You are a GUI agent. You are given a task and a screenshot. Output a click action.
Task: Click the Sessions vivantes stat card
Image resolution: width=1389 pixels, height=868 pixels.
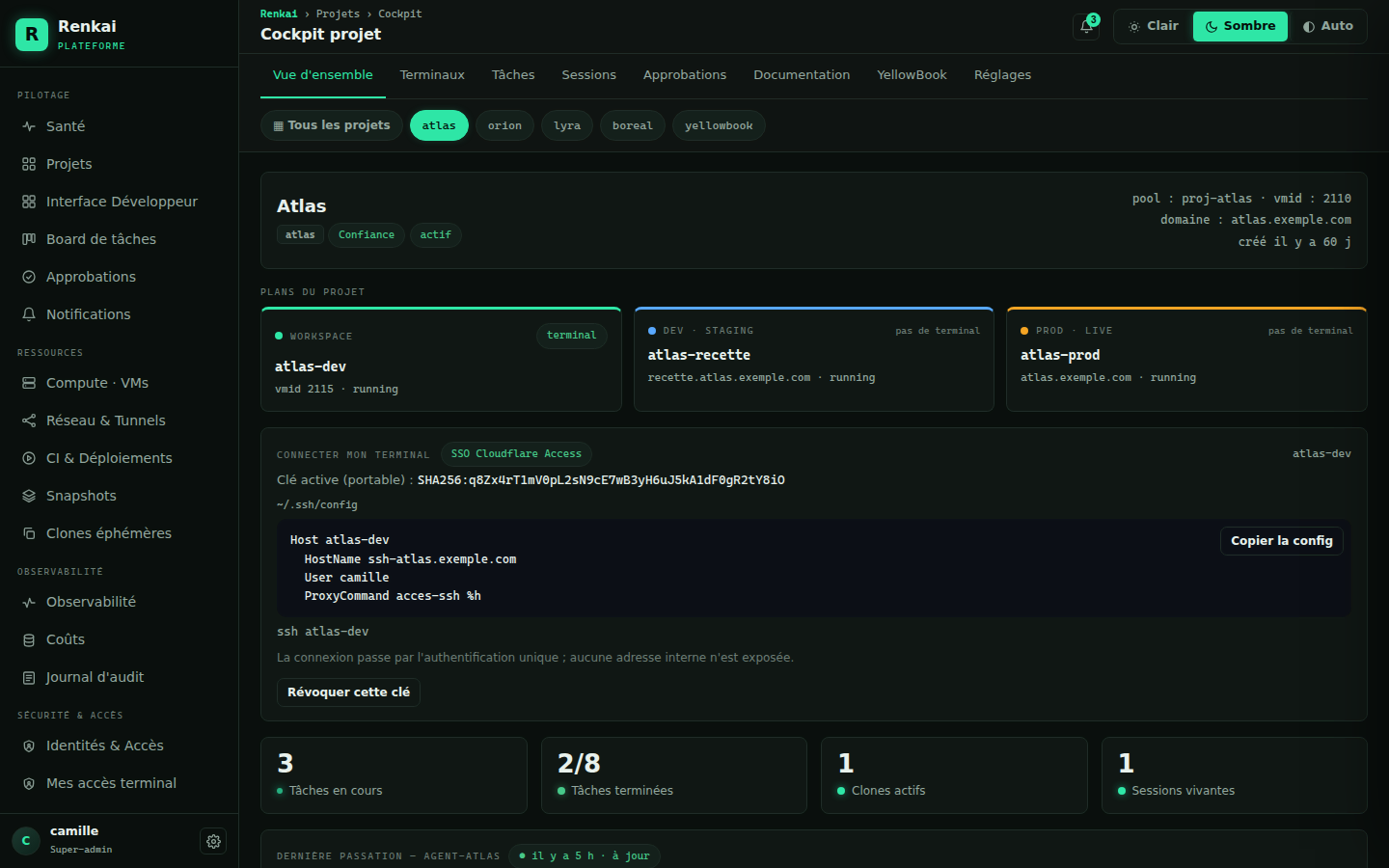tap(1235, 775)
